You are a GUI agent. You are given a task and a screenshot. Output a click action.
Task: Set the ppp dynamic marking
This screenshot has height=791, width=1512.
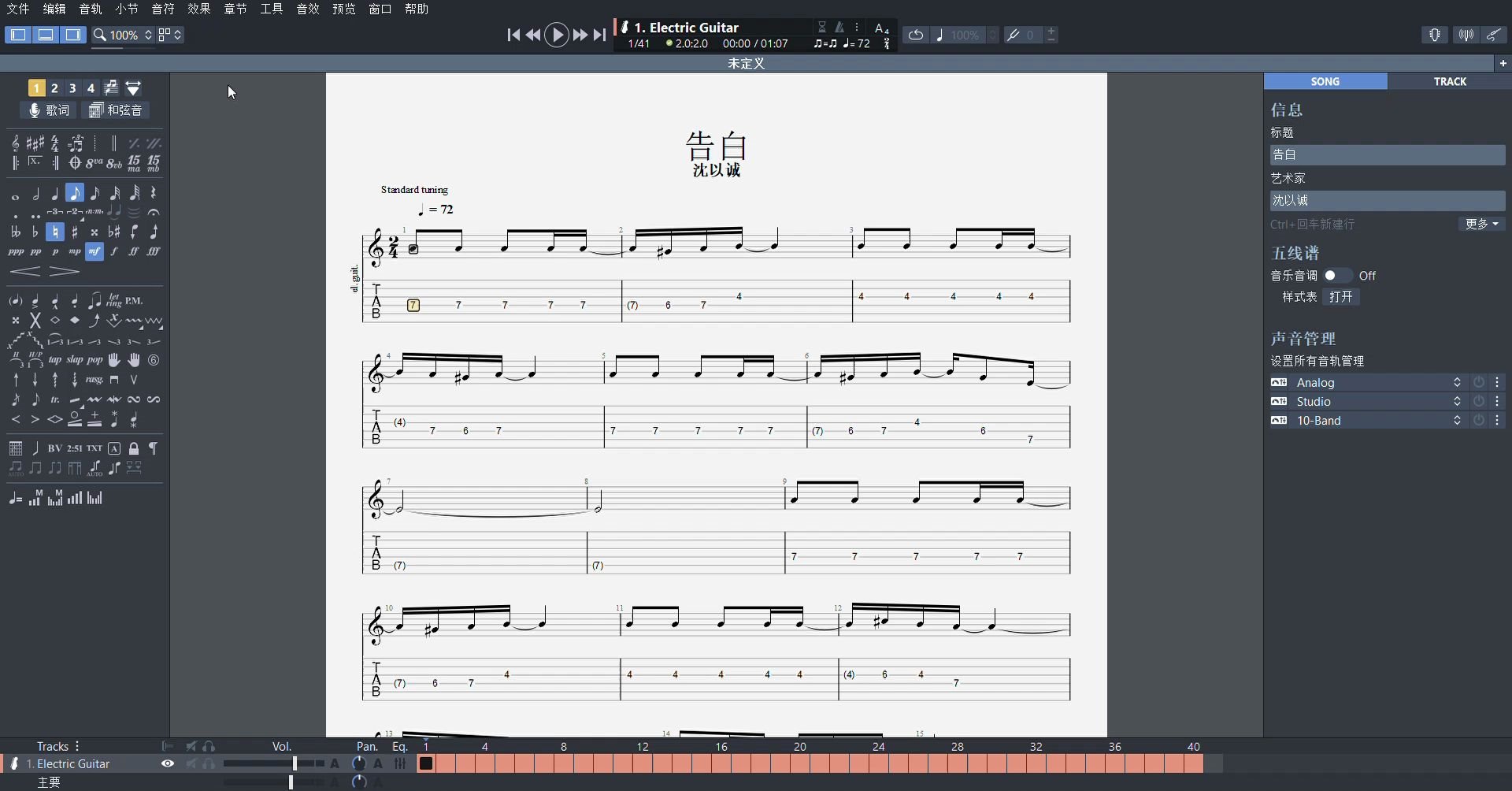(15, 251)
